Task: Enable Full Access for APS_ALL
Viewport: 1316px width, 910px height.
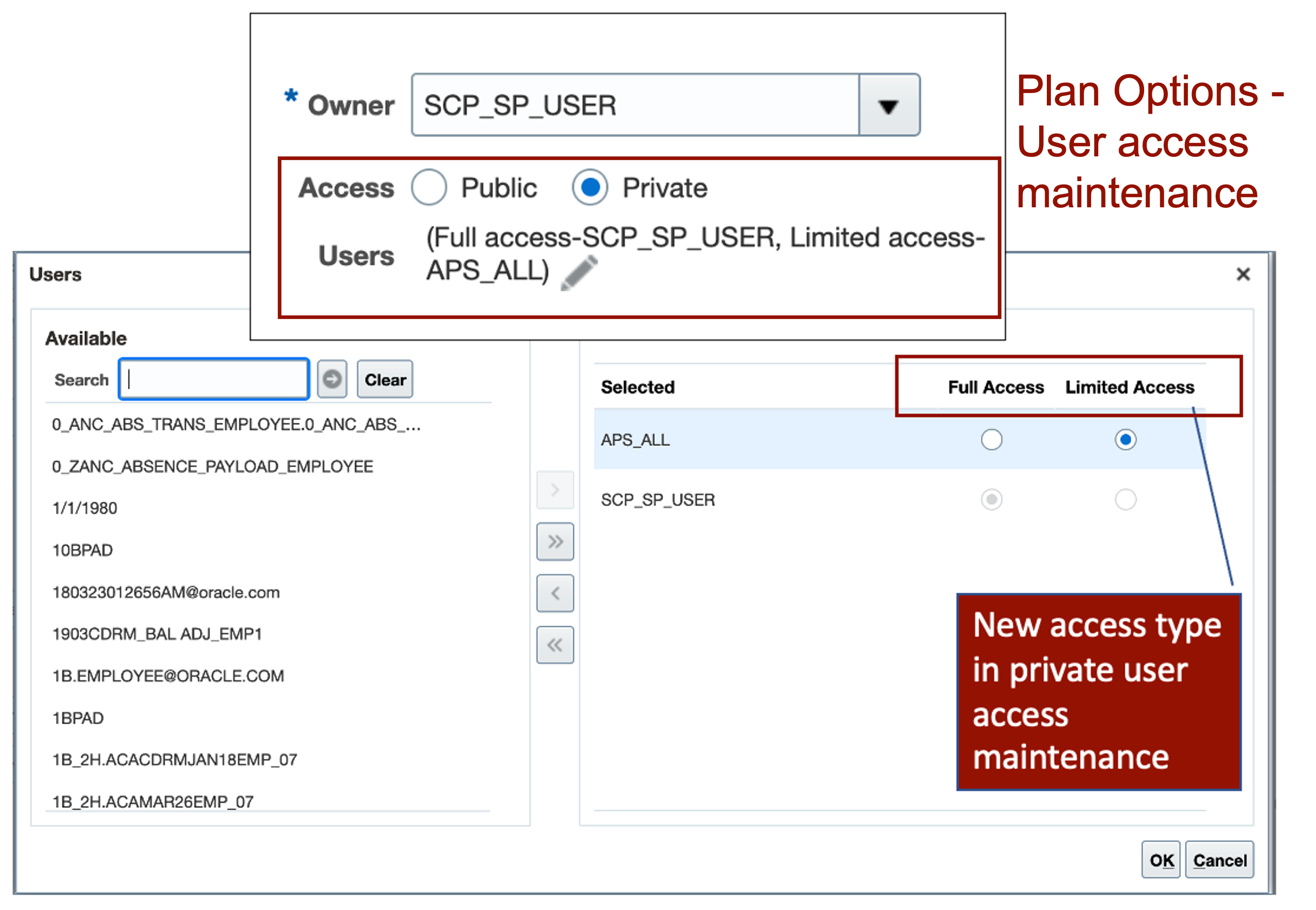Action: pyautogui.click(x=991, y=440)
